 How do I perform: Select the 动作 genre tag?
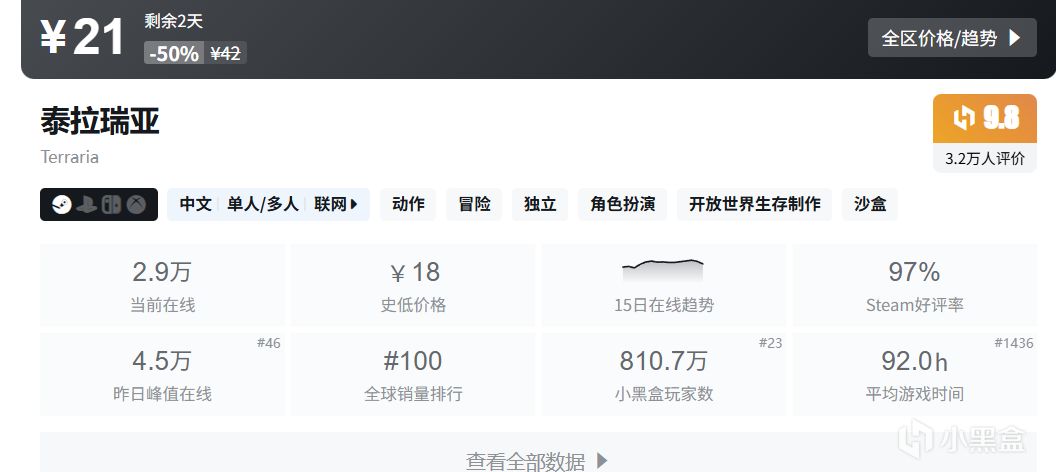pyautogui.click(x=408, y=205)
